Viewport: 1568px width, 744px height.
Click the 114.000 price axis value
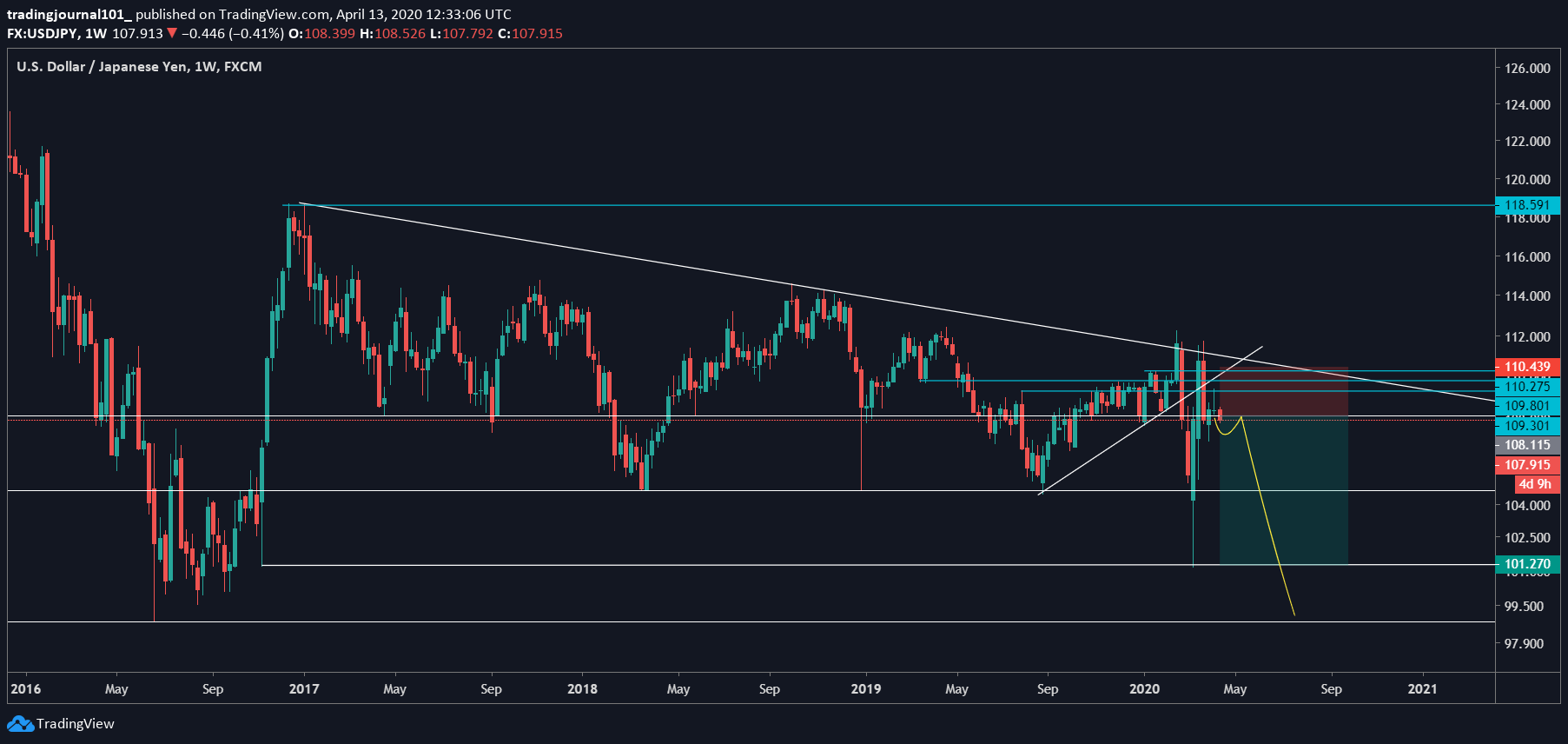coord(1527,296)
